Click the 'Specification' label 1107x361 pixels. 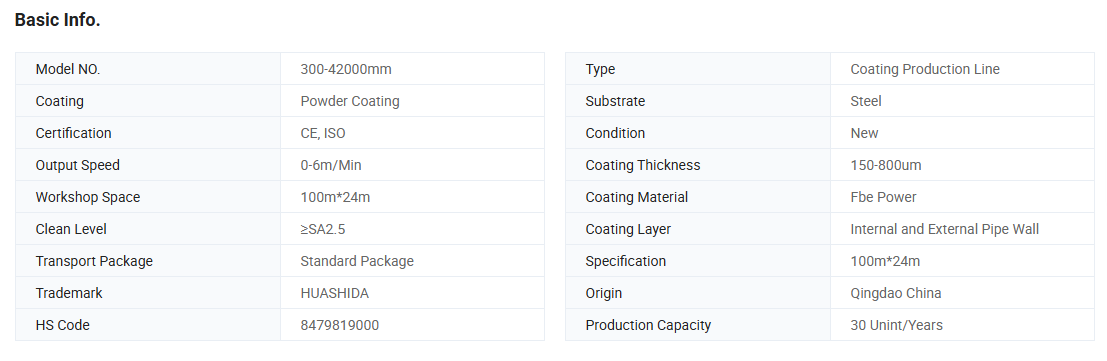pos(626,261)
